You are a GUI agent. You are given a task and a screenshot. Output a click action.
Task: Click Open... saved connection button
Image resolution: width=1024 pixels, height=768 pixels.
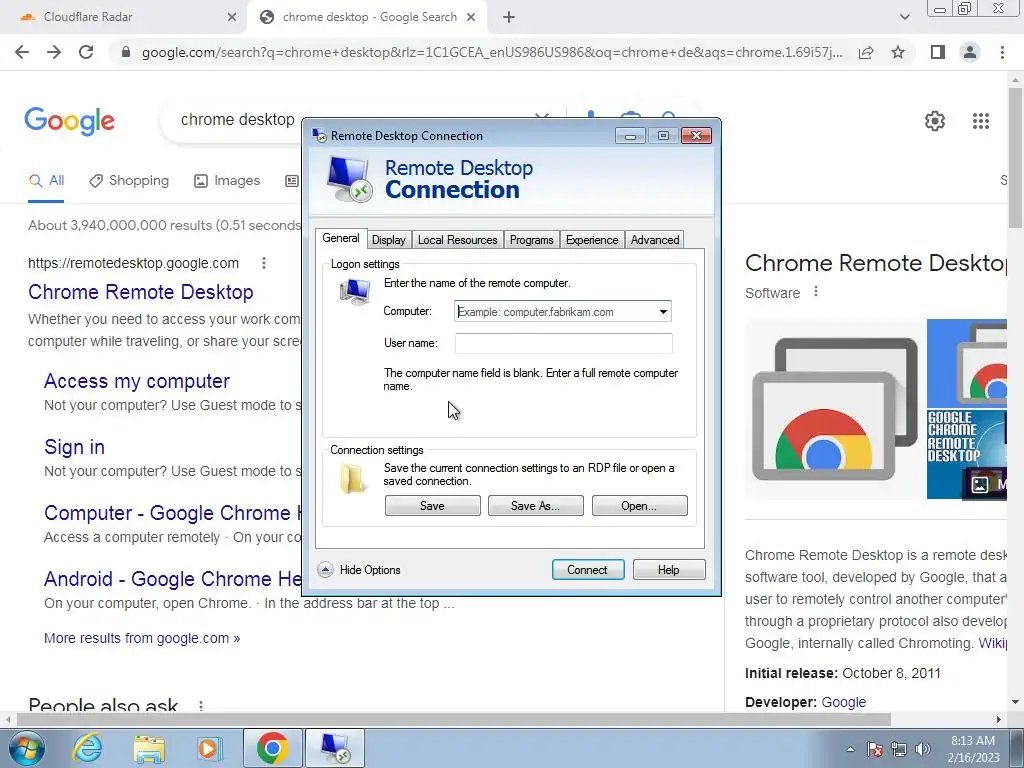point(639,505)
